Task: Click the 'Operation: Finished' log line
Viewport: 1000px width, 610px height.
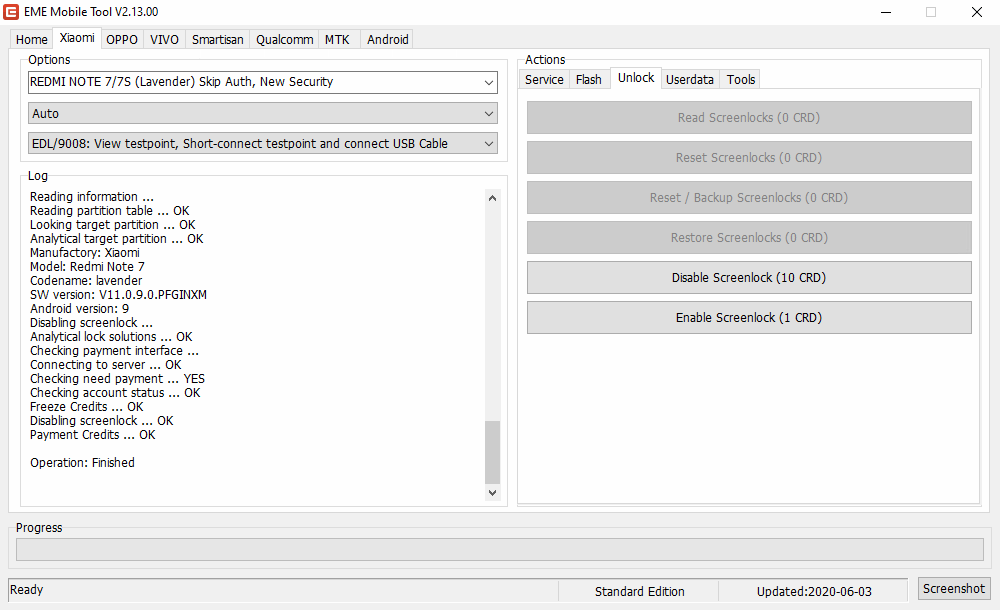Action: (x=82, y=463)
